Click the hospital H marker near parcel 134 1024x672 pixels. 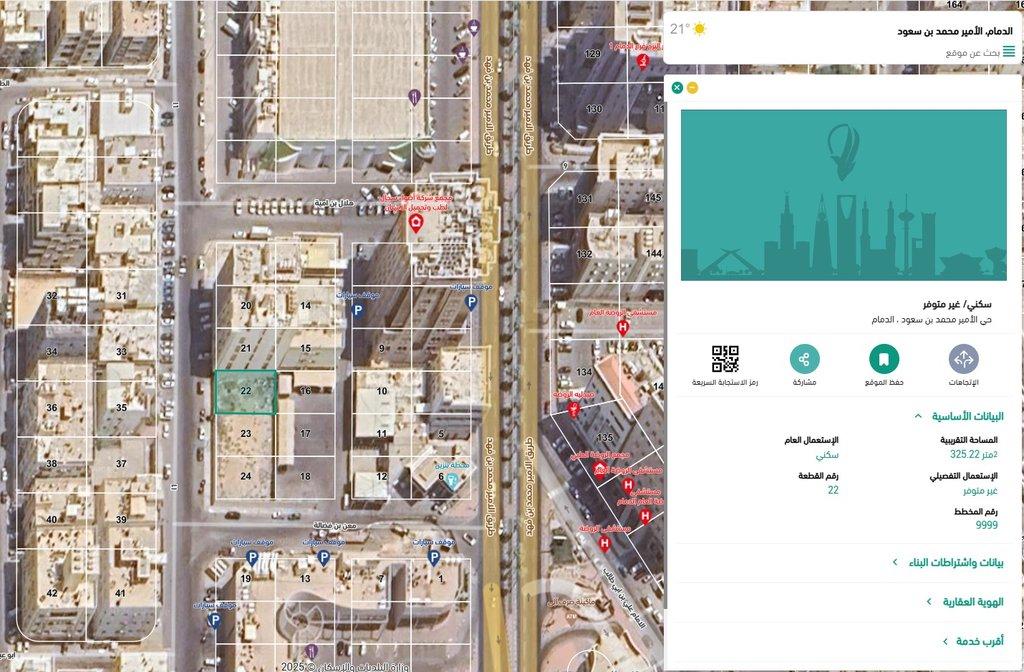tap(623, 327)
